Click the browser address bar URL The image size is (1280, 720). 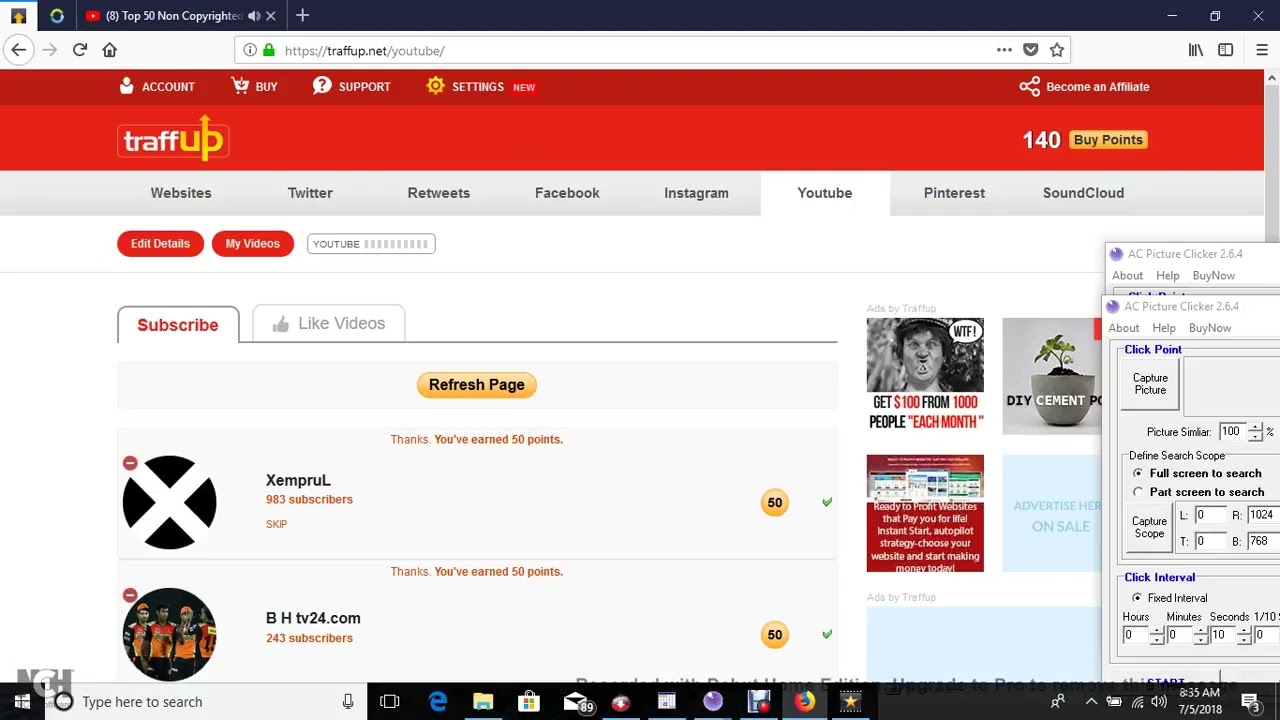[x=364, y=51]
